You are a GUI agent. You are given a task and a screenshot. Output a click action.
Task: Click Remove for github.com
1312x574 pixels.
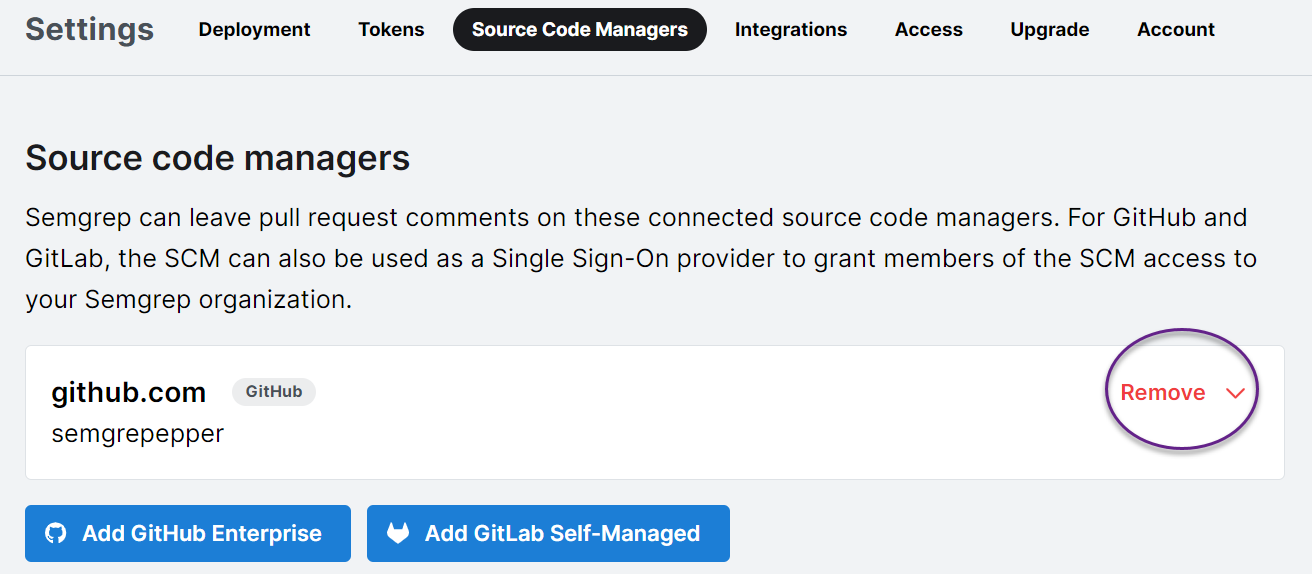[x=1162, y=393]
